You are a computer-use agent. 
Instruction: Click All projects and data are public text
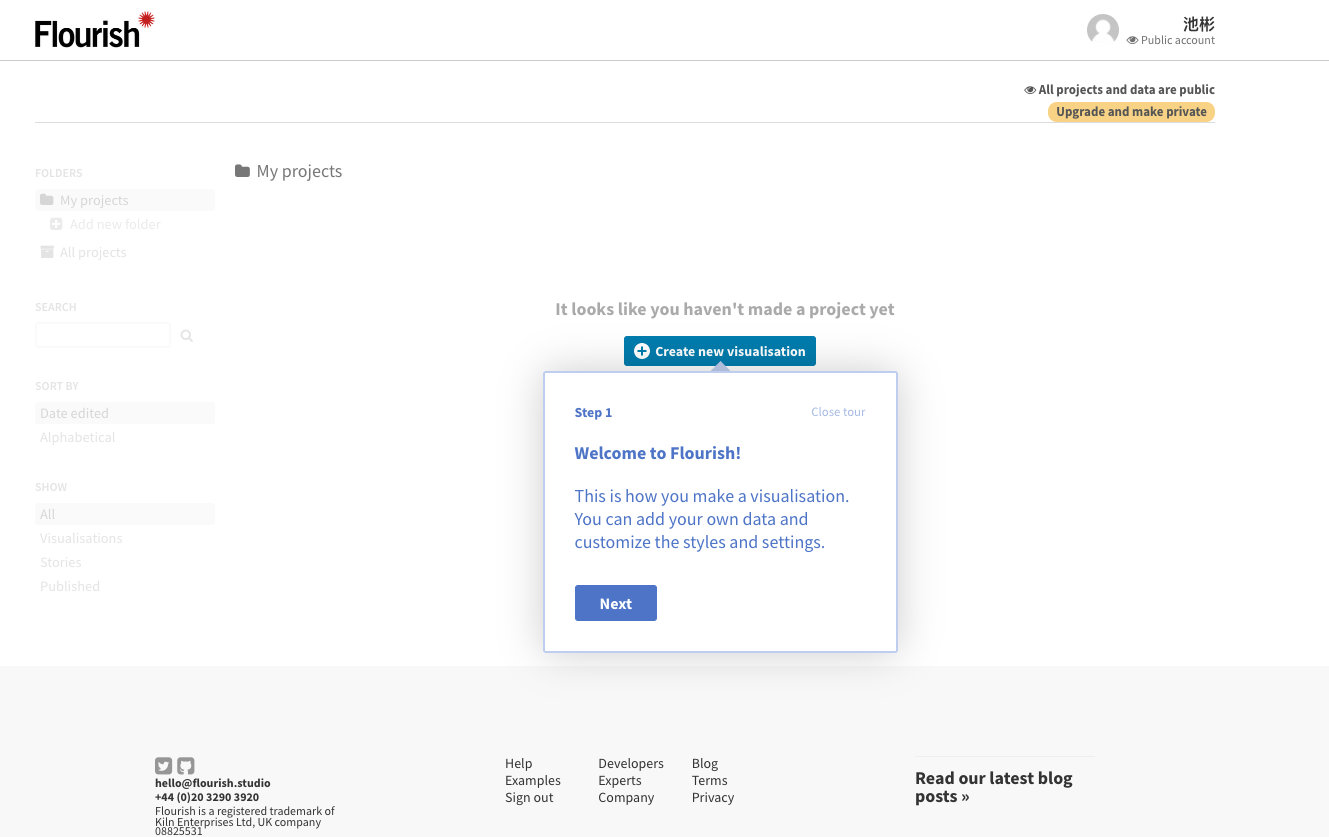coord(1127,89)
